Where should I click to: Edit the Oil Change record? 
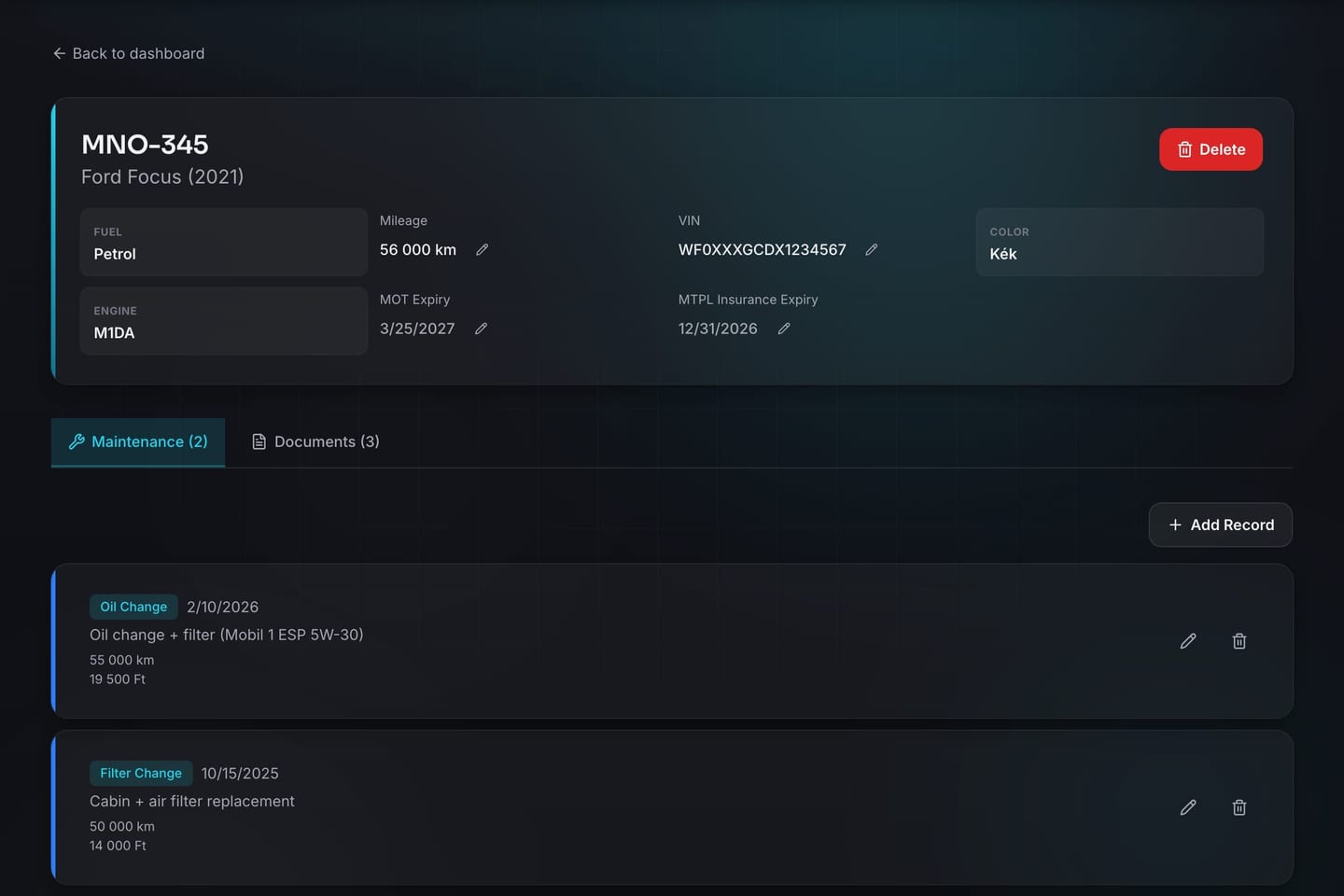pos(1188,641)
